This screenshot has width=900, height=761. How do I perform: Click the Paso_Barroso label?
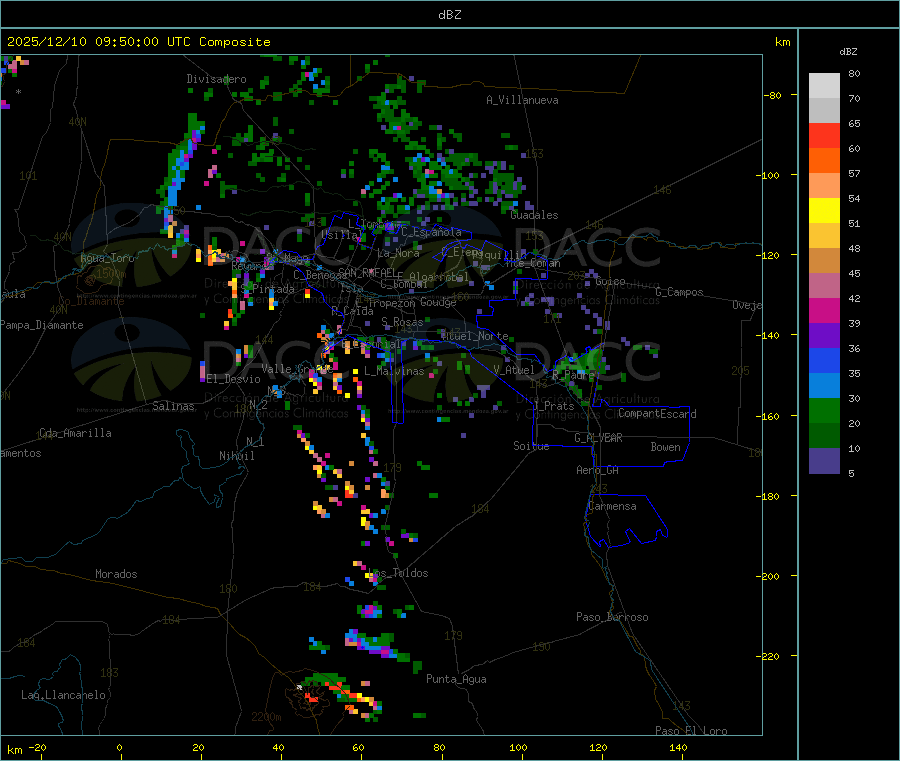(x=612, y=617)
